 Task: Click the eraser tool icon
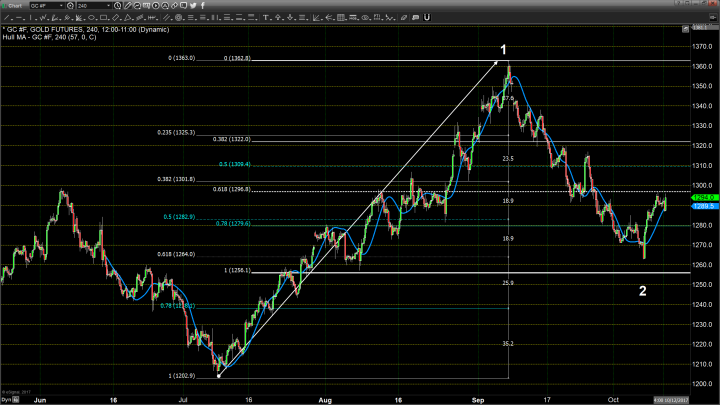[403, 17]
